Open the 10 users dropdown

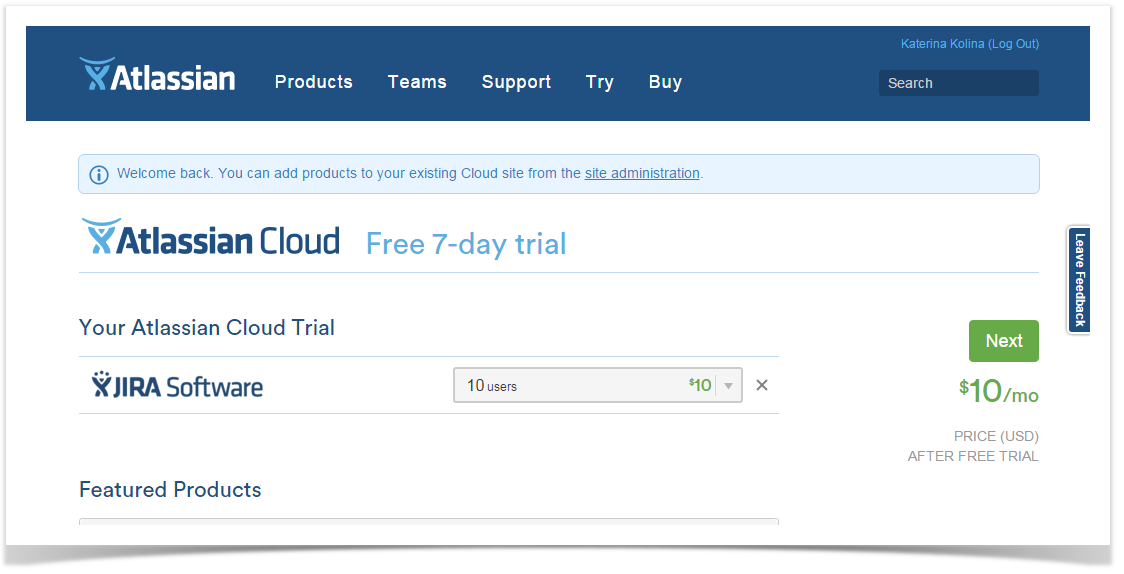pyautogui.click(x=598, y=386)
